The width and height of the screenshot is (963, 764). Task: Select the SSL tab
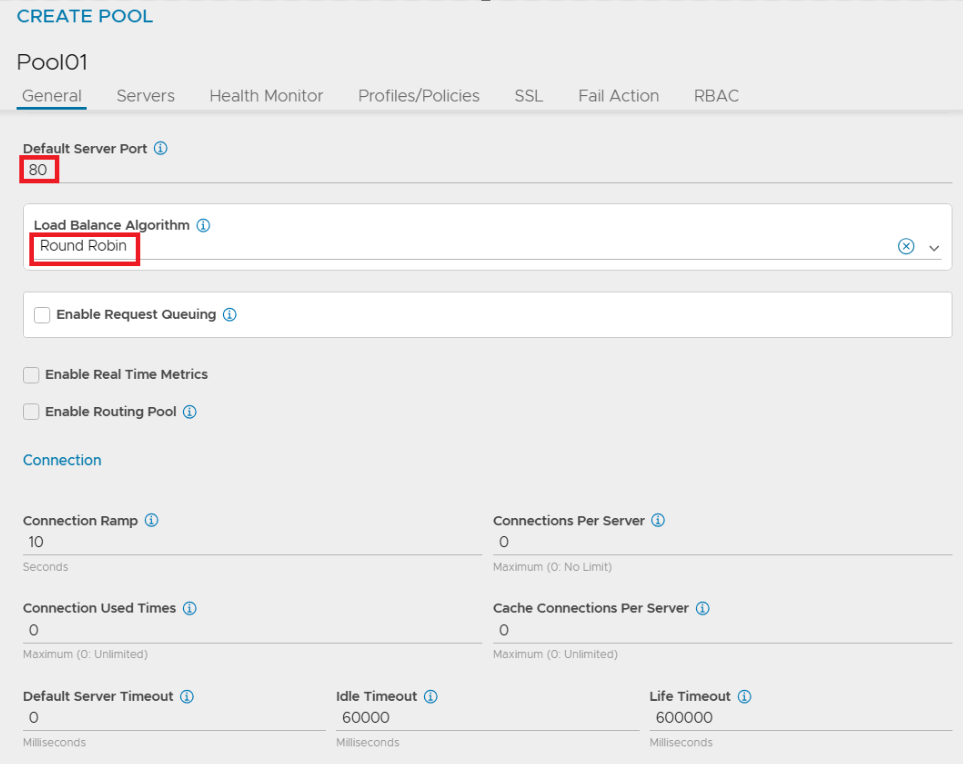tap(529, 96)
